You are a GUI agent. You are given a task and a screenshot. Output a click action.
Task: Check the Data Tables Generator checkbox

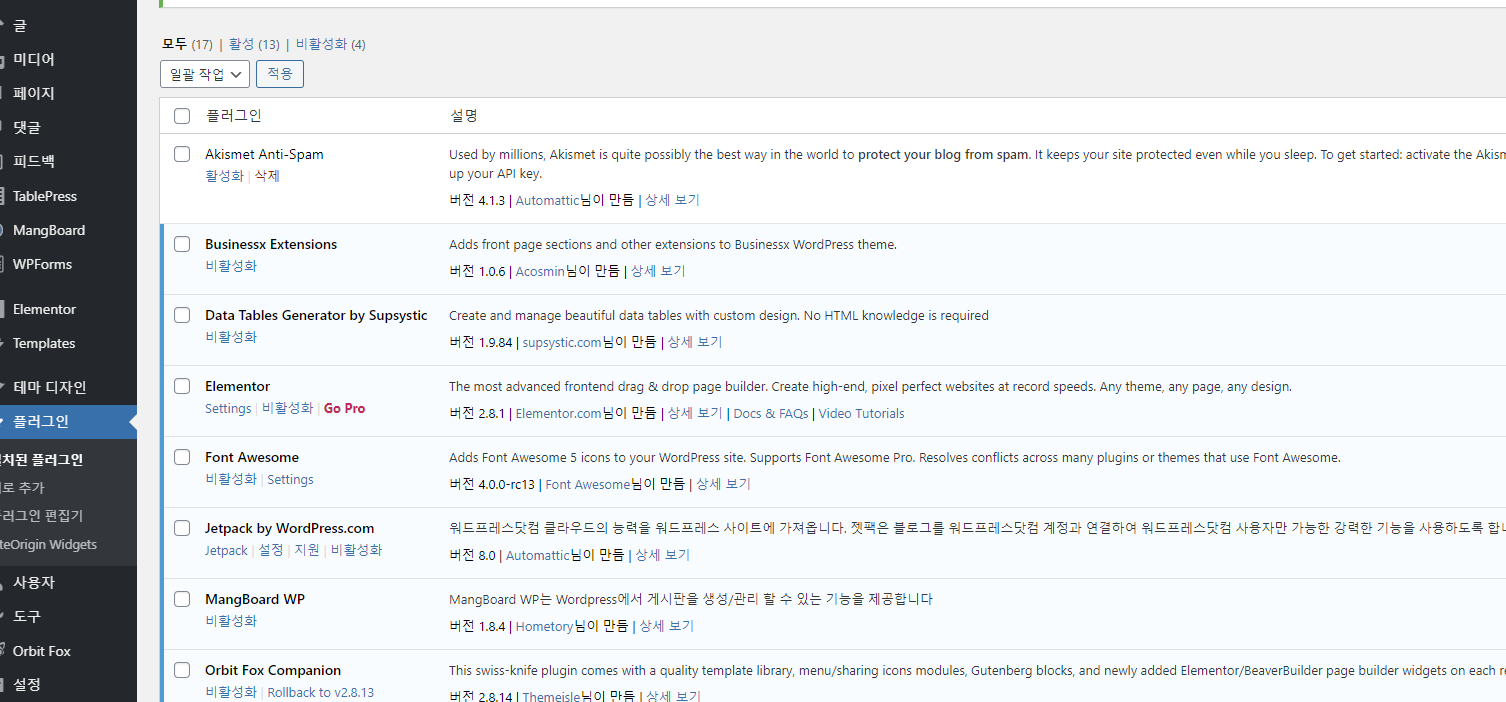(182, 315)
